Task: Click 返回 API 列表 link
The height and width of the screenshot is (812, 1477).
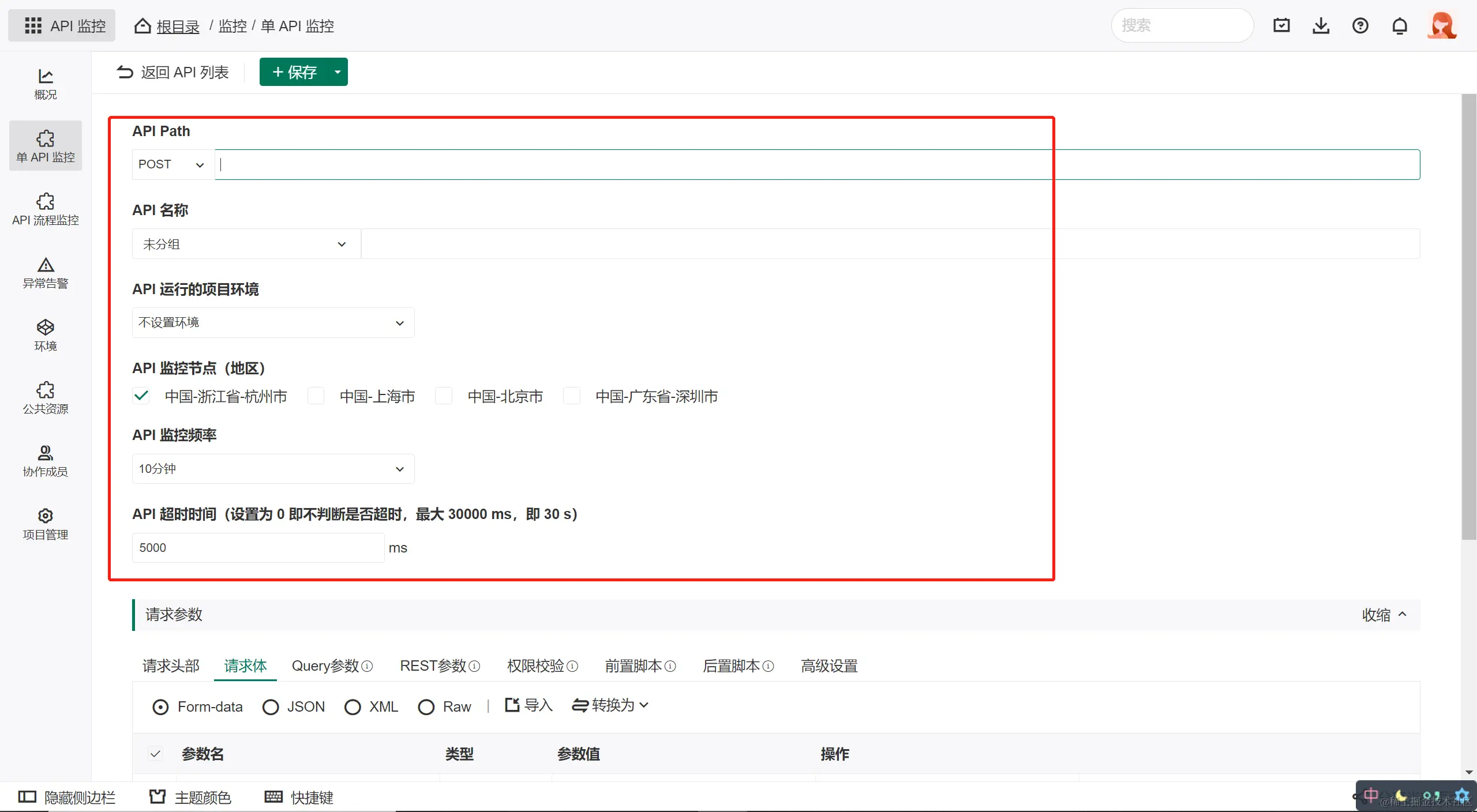Action: point(173,72)
